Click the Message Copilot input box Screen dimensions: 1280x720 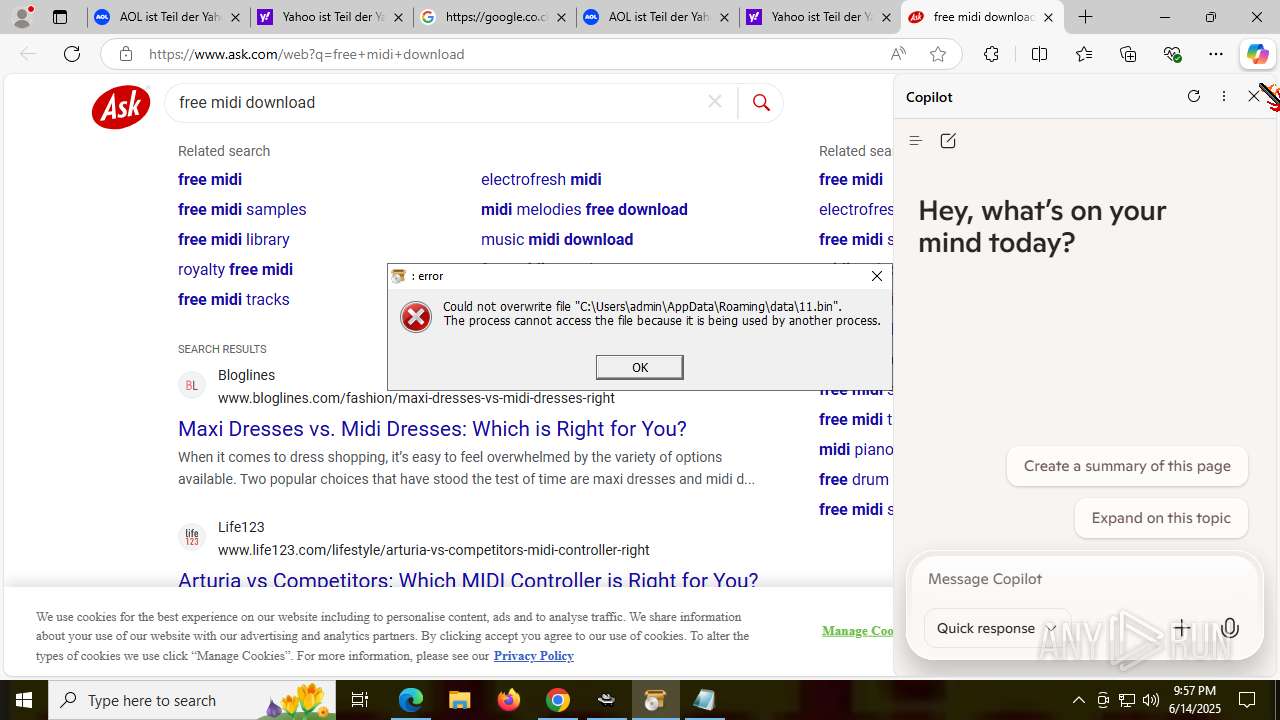tap(1084, 579)
